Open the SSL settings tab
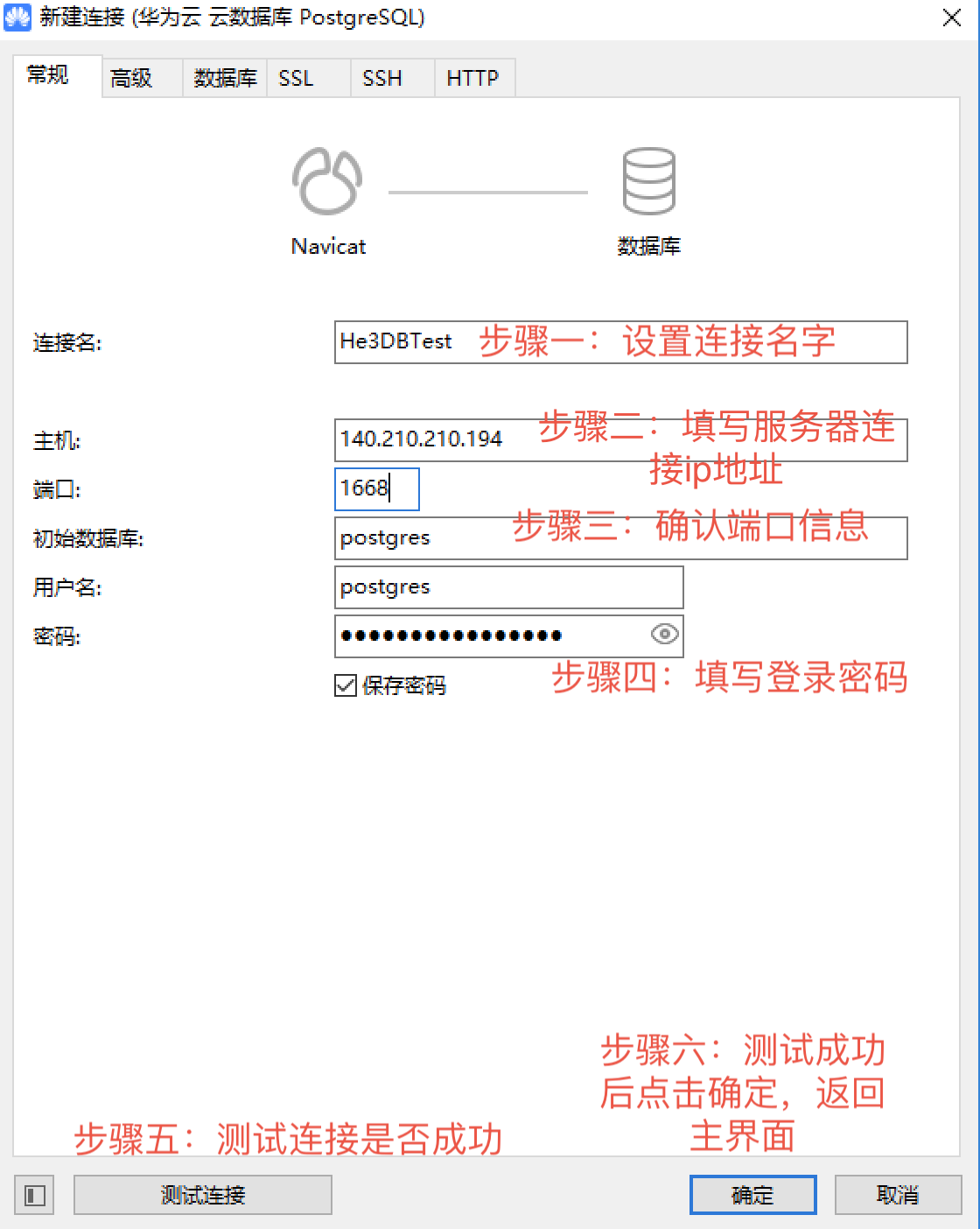This screenshot has height=1229, width=980. (x=296, y=78)
